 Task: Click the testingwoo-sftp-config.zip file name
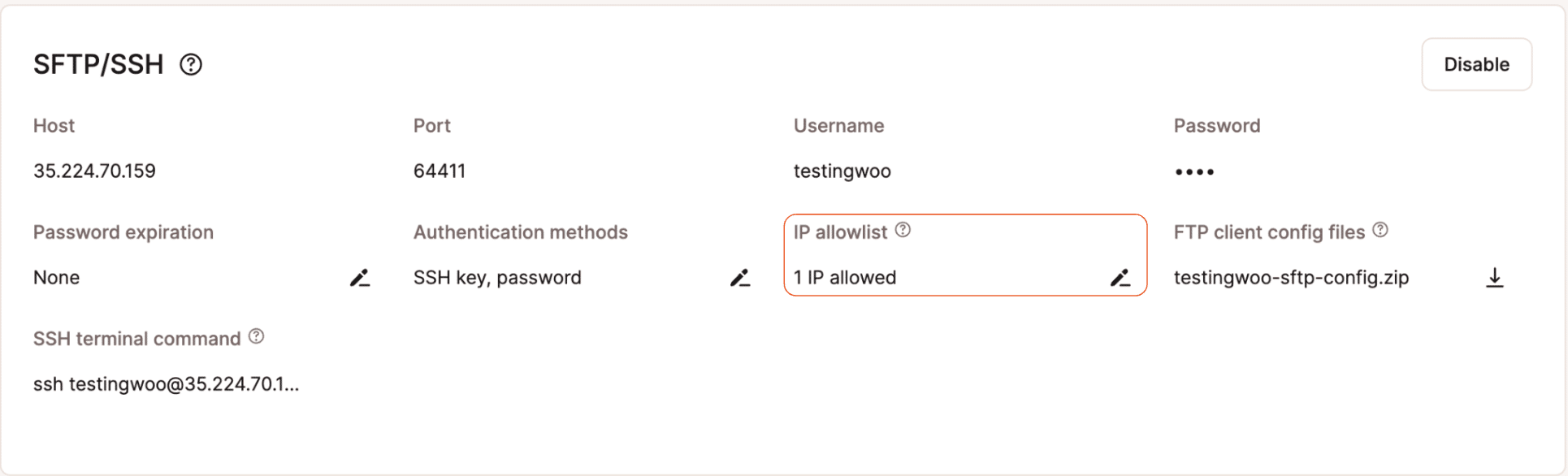[x=1291, y=278]
